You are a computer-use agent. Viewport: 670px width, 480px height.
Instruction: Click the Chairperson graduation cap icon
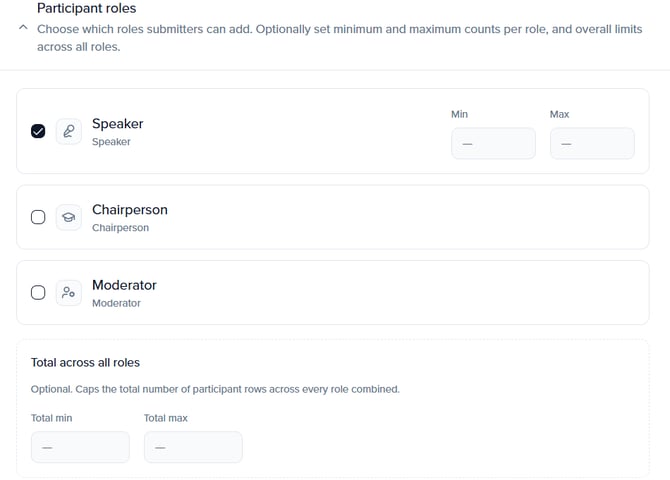tap(69, 217)
